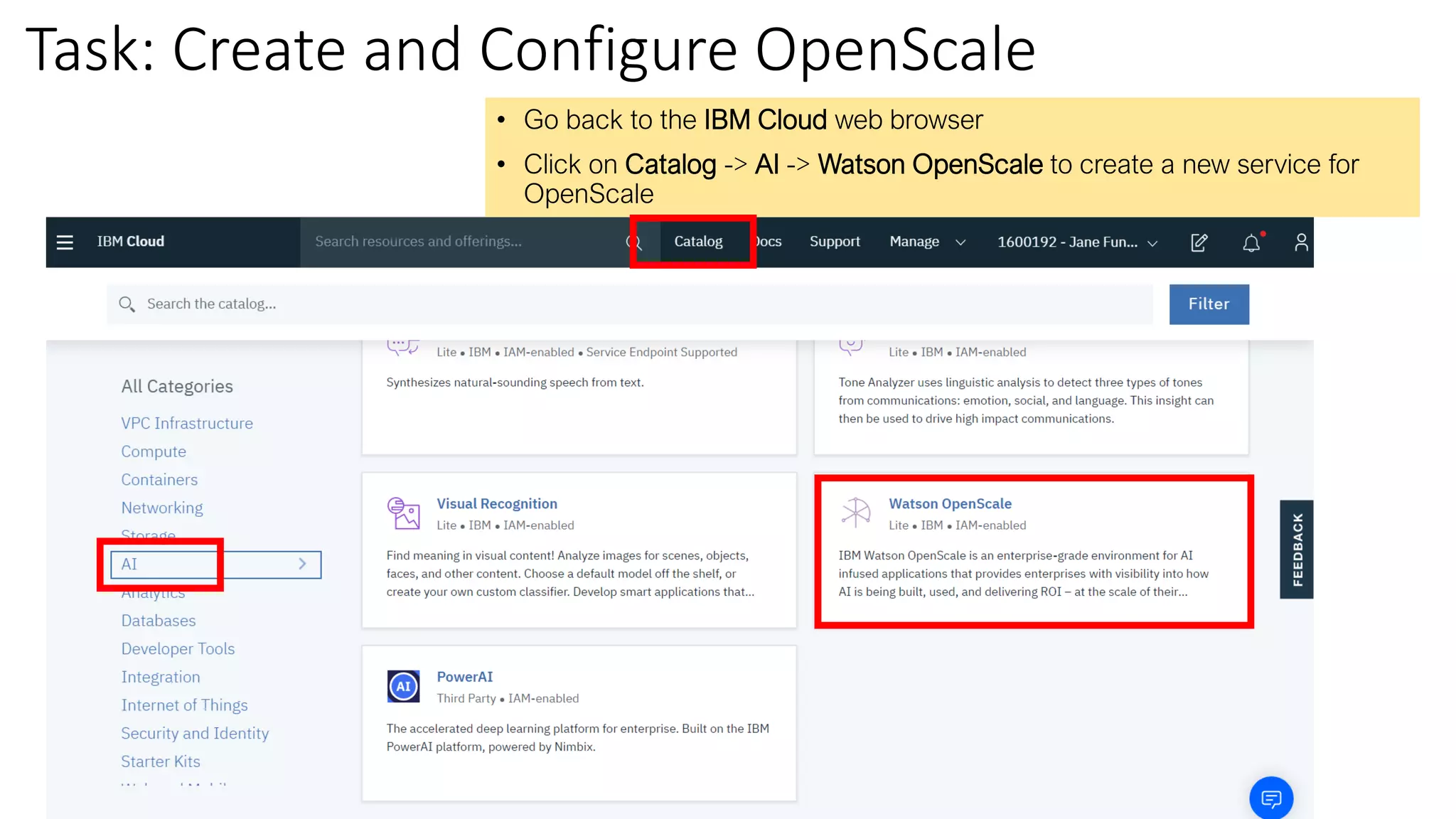The image size is (1456, 819).
Task: Open the blue chat support bubble
Action: click(1271, 798)
